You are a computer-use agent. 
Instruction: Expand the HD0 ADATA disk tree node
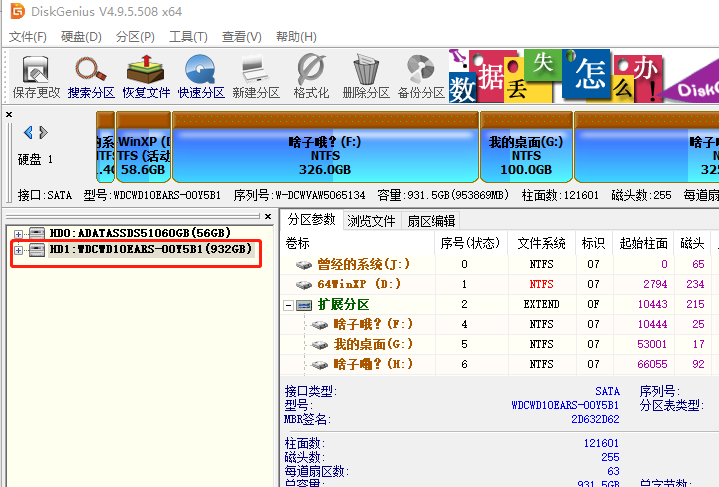19,233
